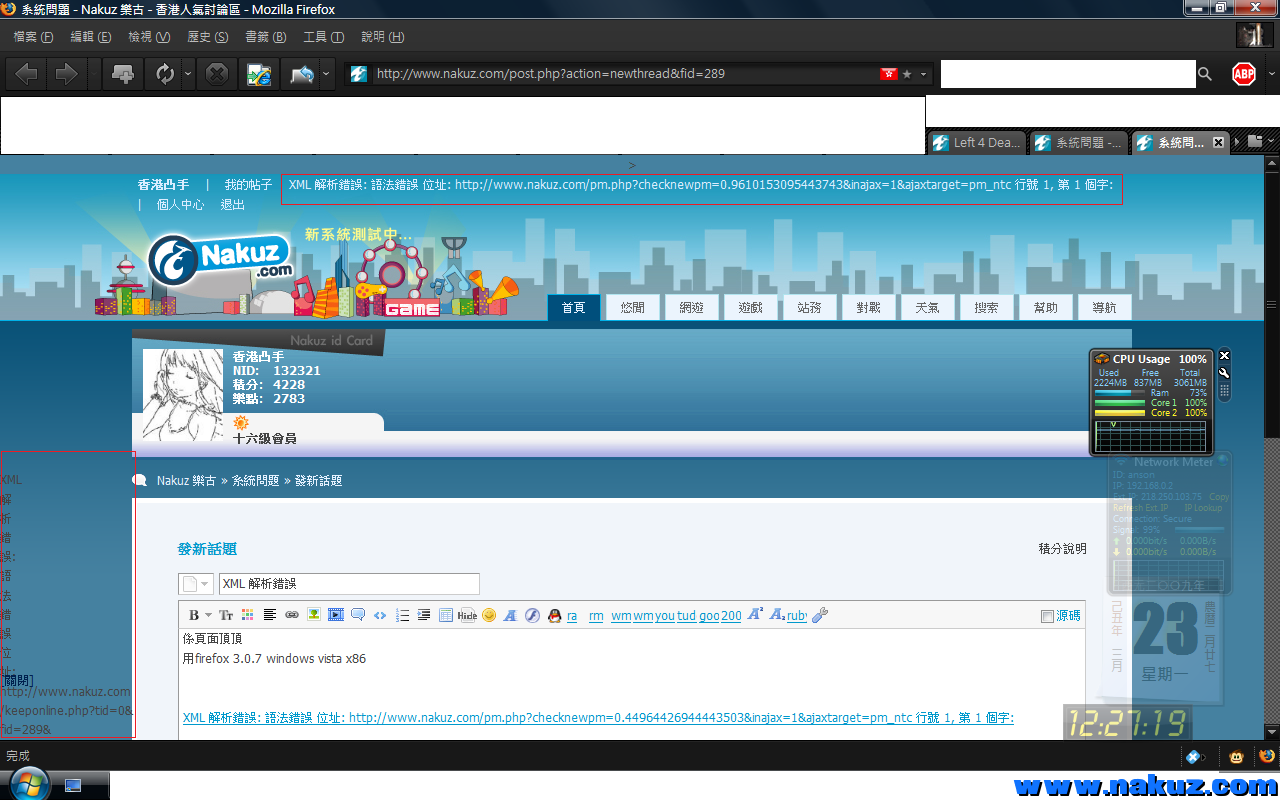Insert an image with the picture icon

click(314, 615)
